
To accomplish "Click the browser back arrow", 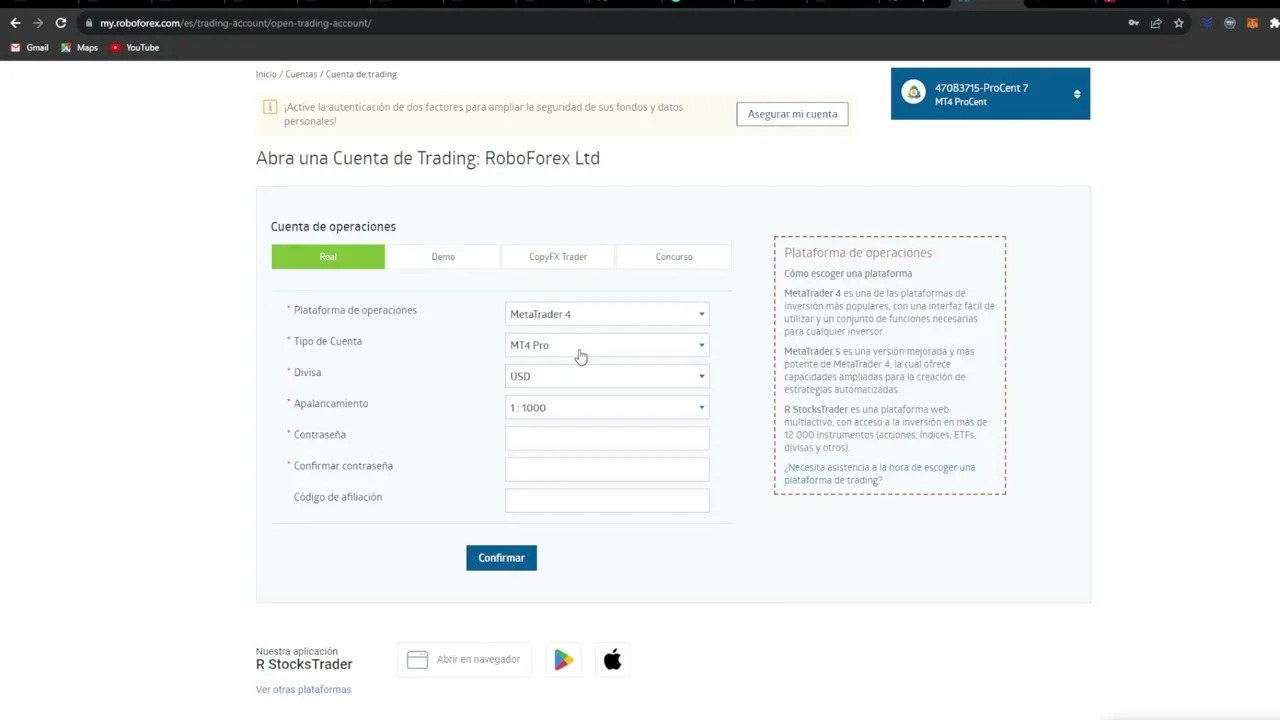I will 15,23.
